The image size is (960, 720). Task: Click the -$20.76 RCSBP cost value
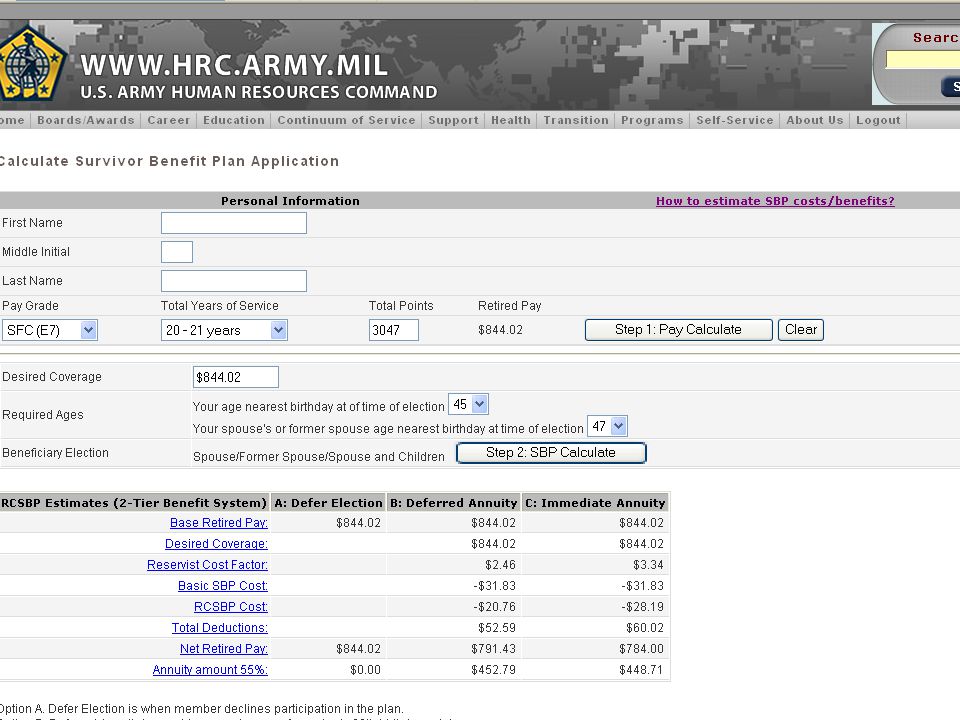click(x=495, y=607)
